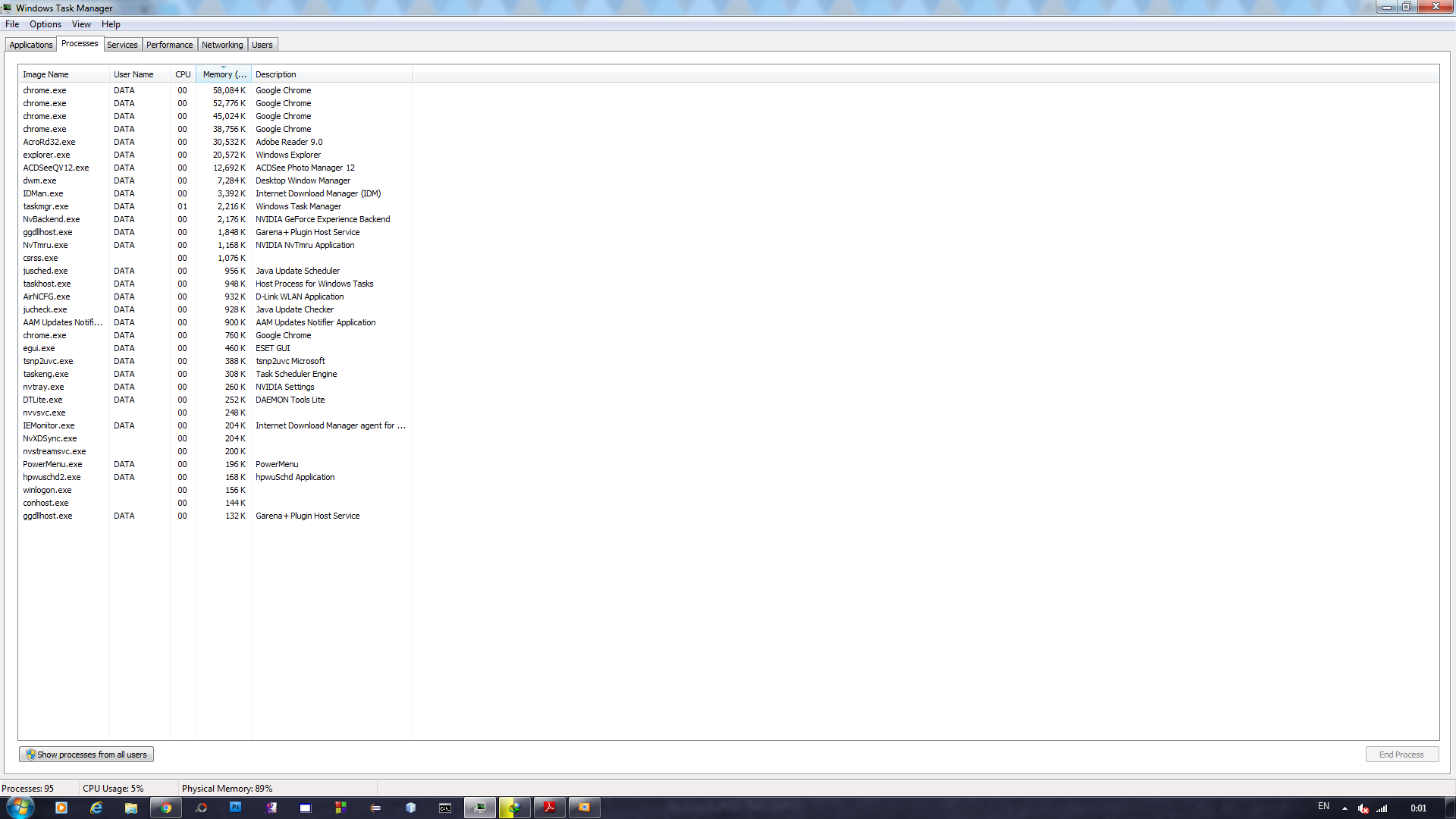Switch to the Services tab
The height and width of the screenshot is (819, 1456).
(x=122, y=45)
